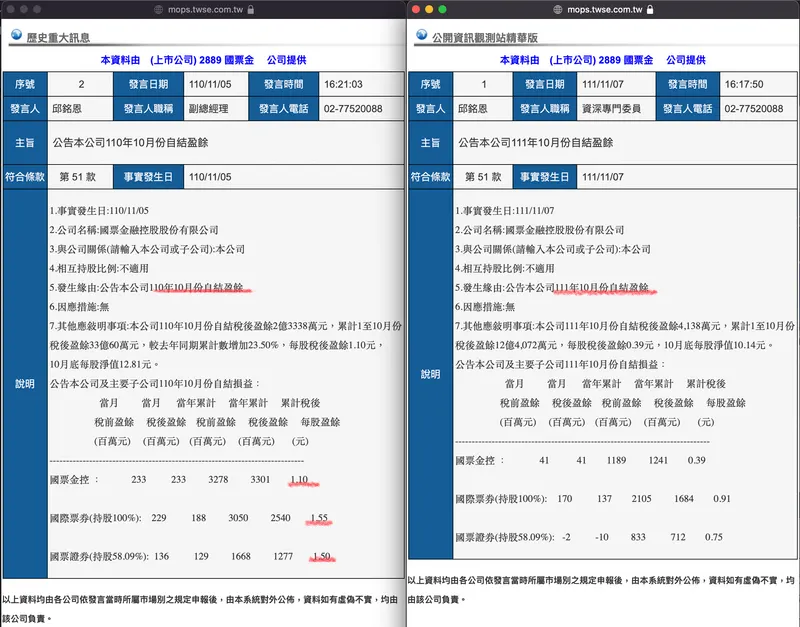Click the 國票證券 EPS value 0.75
This screenshot has width=800, height=627.
click(x=714, y=537)
